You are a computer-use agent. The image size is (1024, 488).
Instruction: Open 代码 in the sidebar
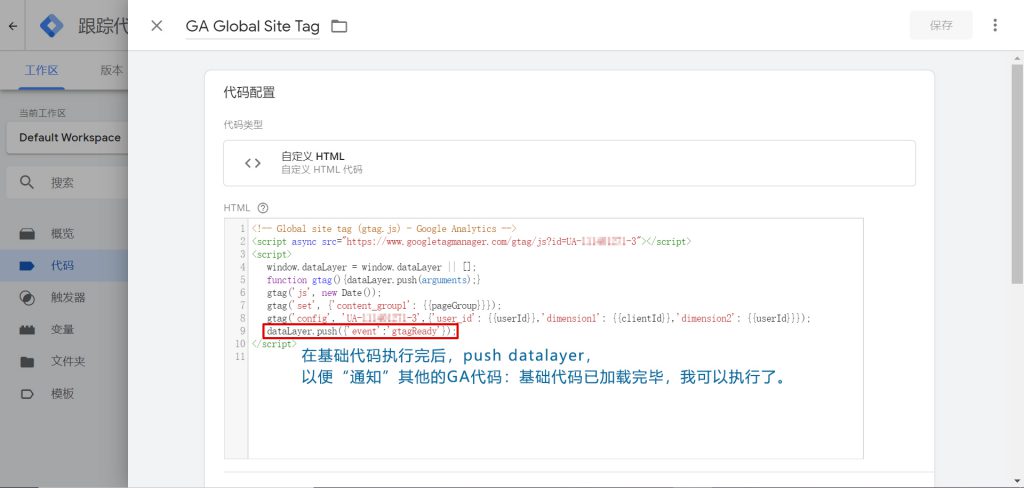point(64,265)
